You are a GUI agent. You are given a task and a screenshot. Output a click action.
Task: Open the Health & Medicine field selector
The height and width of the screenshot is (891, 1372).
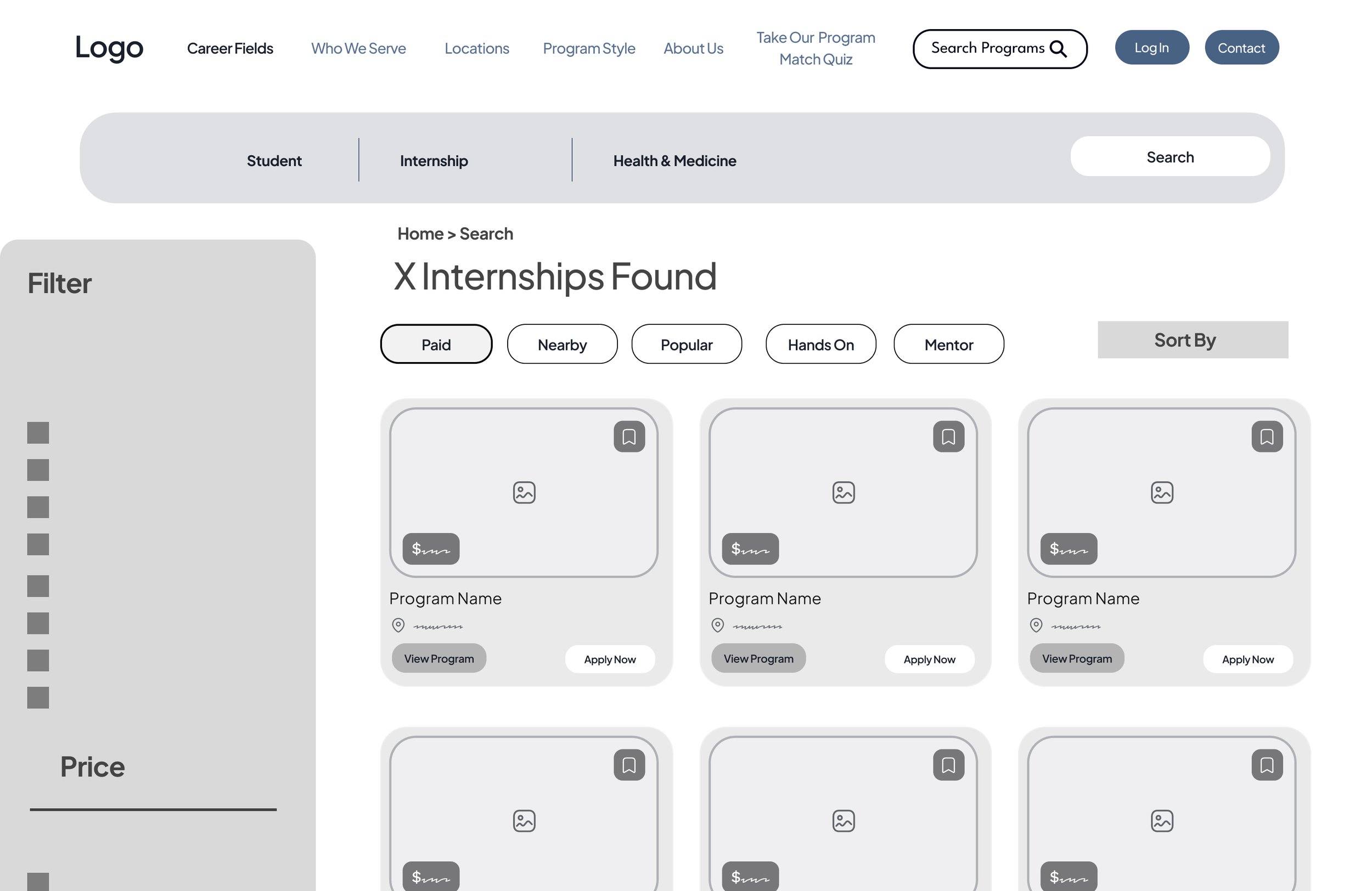(674, 161)
